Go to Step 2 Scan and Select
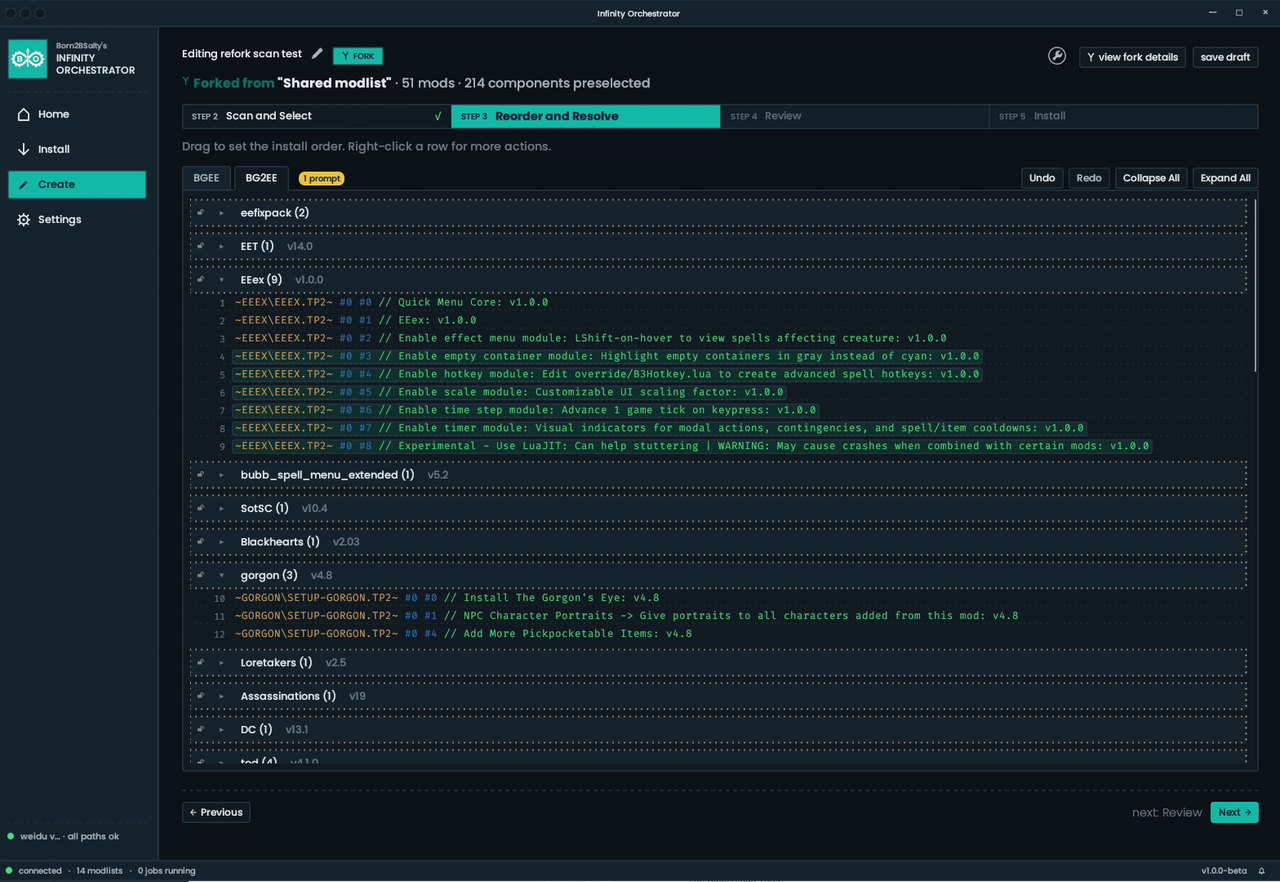This screenshot has width=1280, height=882. click(316, 116)
